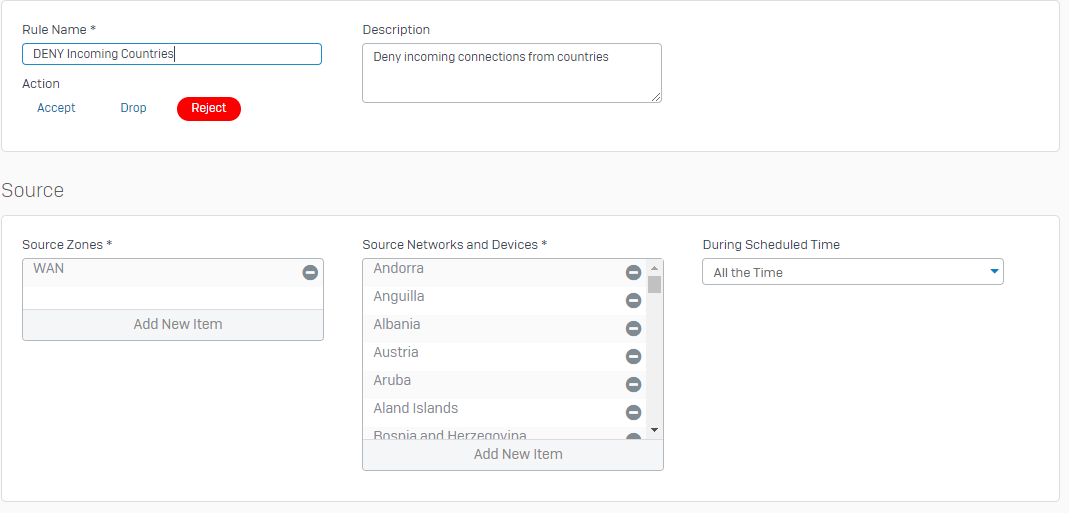Click the countries list scroll-down arrow
1069x513 pixels.
[x=654, y=430]
